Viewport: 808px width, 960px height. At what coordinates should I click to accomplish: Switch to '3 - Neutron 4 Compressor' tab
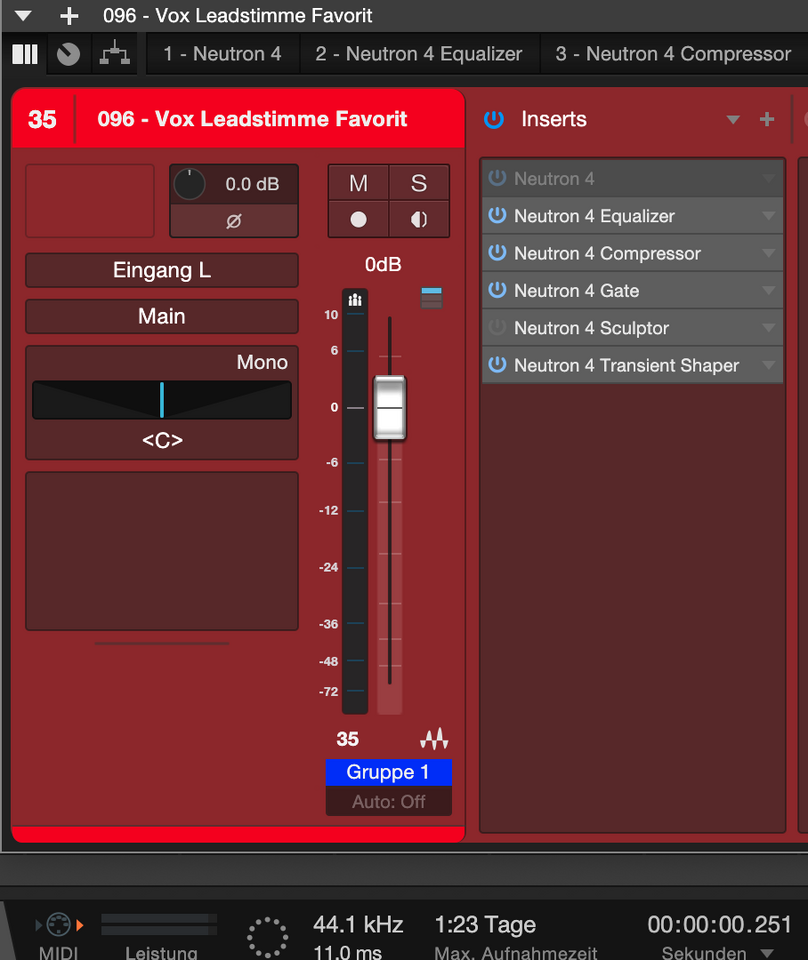[x=673, y=54]
